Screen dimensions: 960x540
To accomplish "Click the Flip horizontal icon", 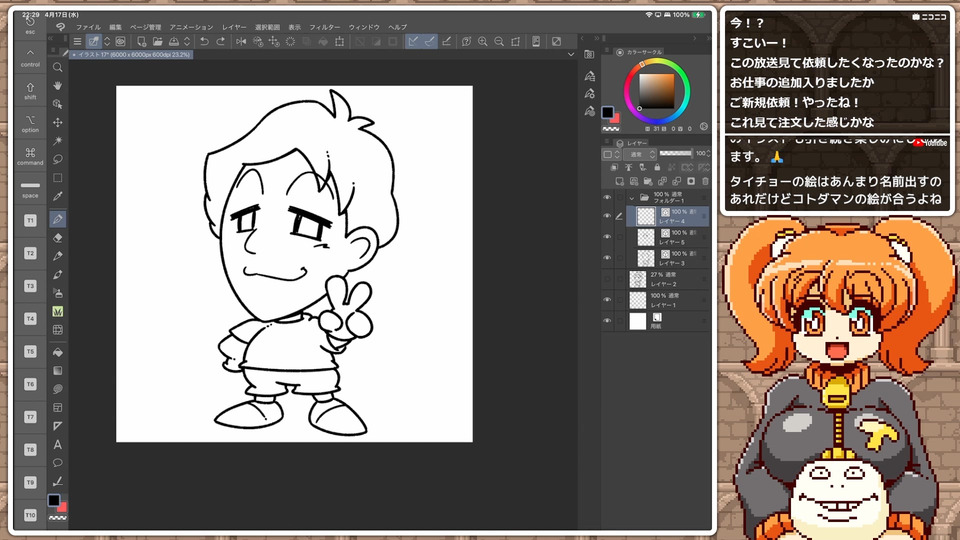I will coord(241,41).
